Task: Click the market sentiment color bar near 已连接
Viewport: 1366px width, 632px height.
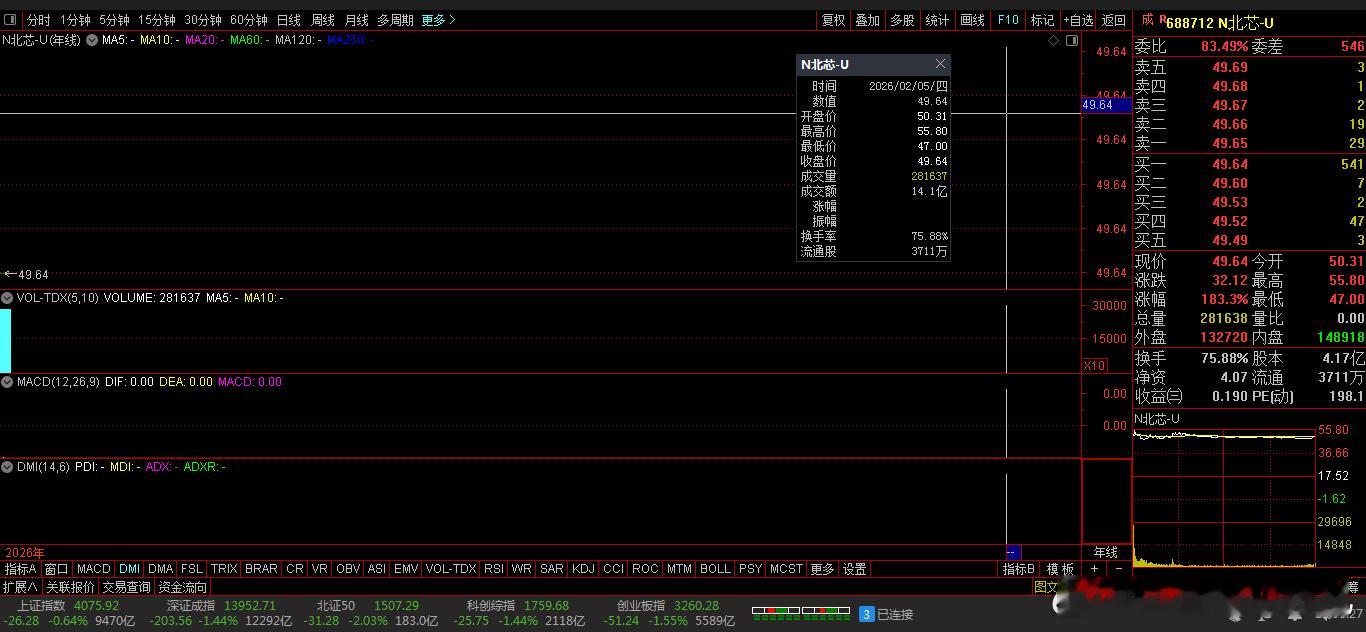Action: click(x=800, y=613)
